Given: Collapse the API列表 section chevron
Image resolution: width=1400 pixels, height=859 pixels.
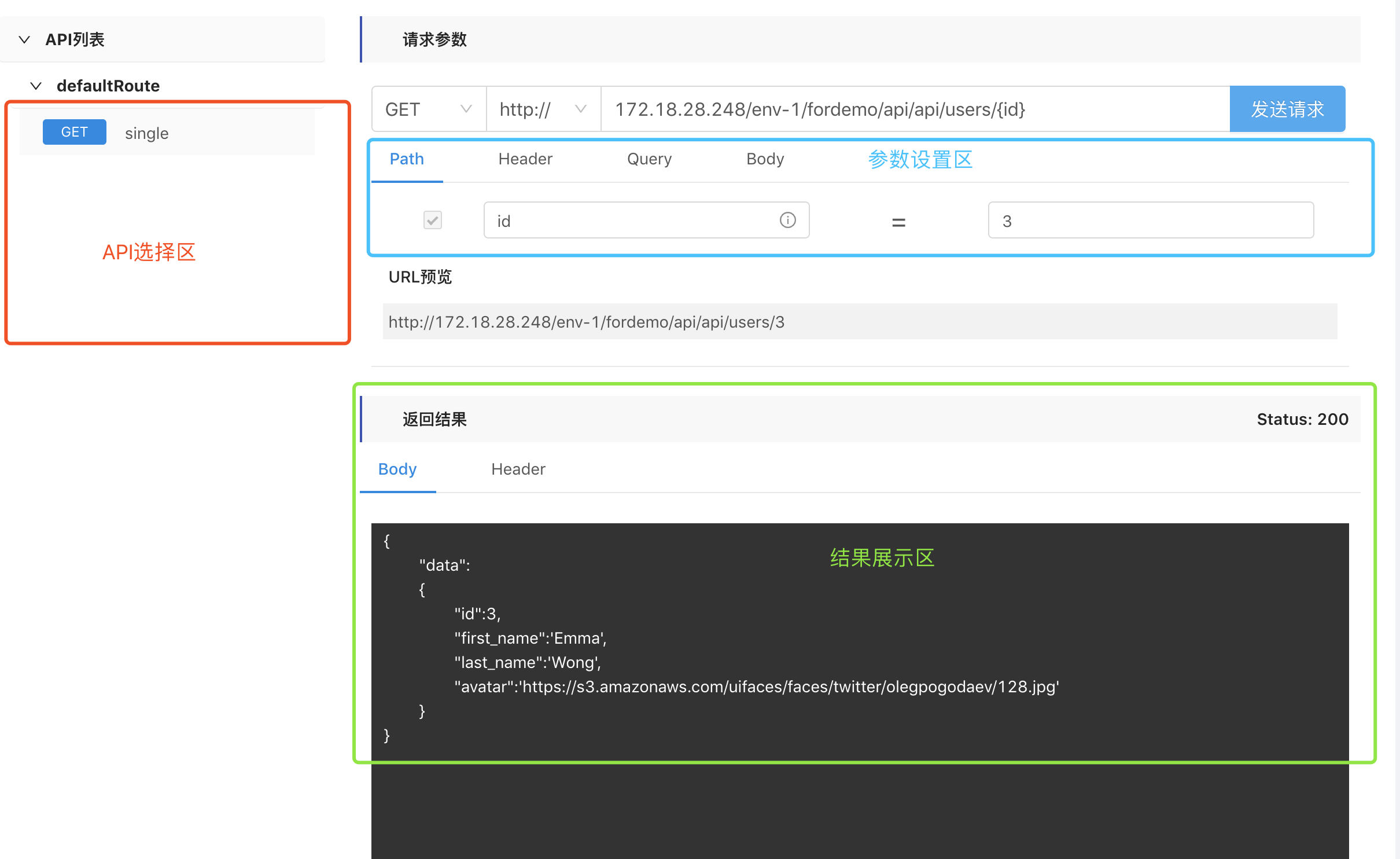Looking at the screenshot, I should click(x=24, y=39).
